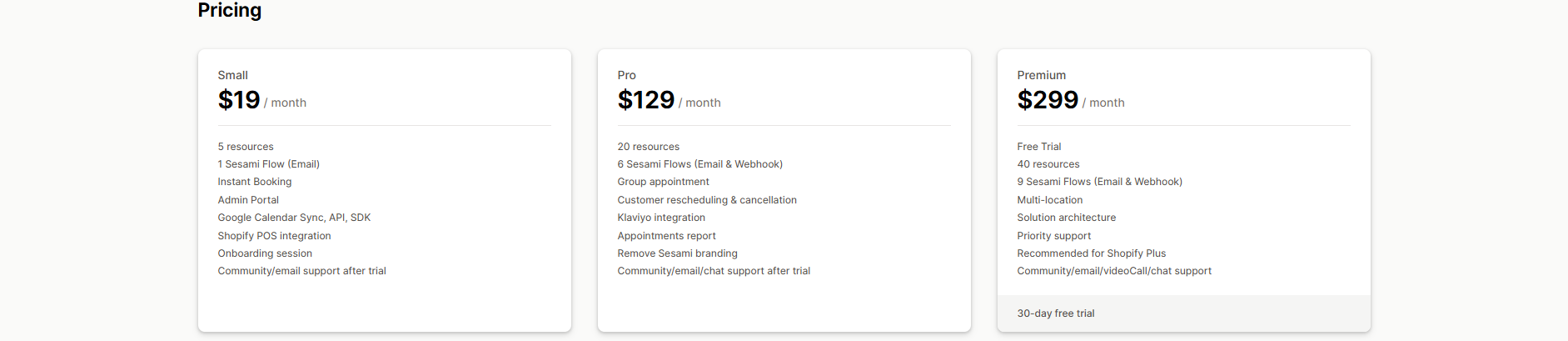Click "Recommended for Shopify Plus" text

pyautogui.click(x=1091, y=253)
